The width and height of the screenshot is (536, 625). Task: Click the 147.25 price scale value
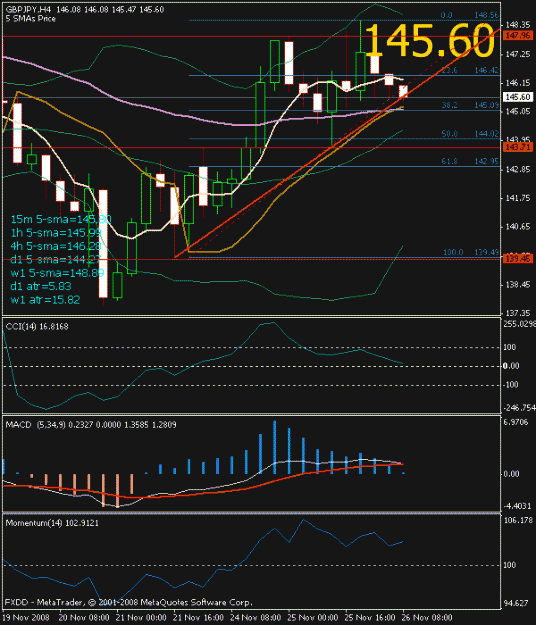(517, 54)
